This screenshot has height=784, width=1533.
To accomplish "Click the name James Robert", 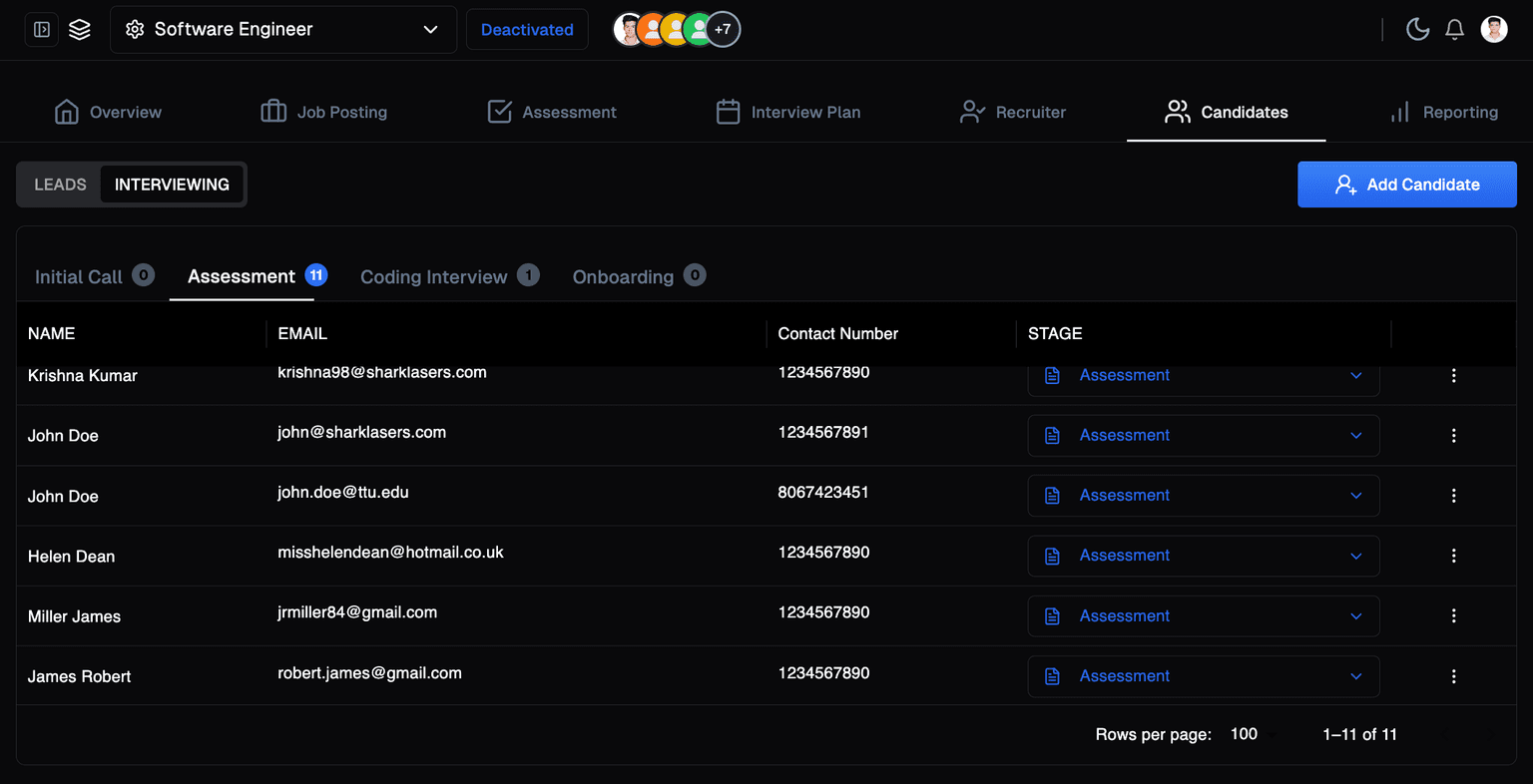I will pos(80,676).
